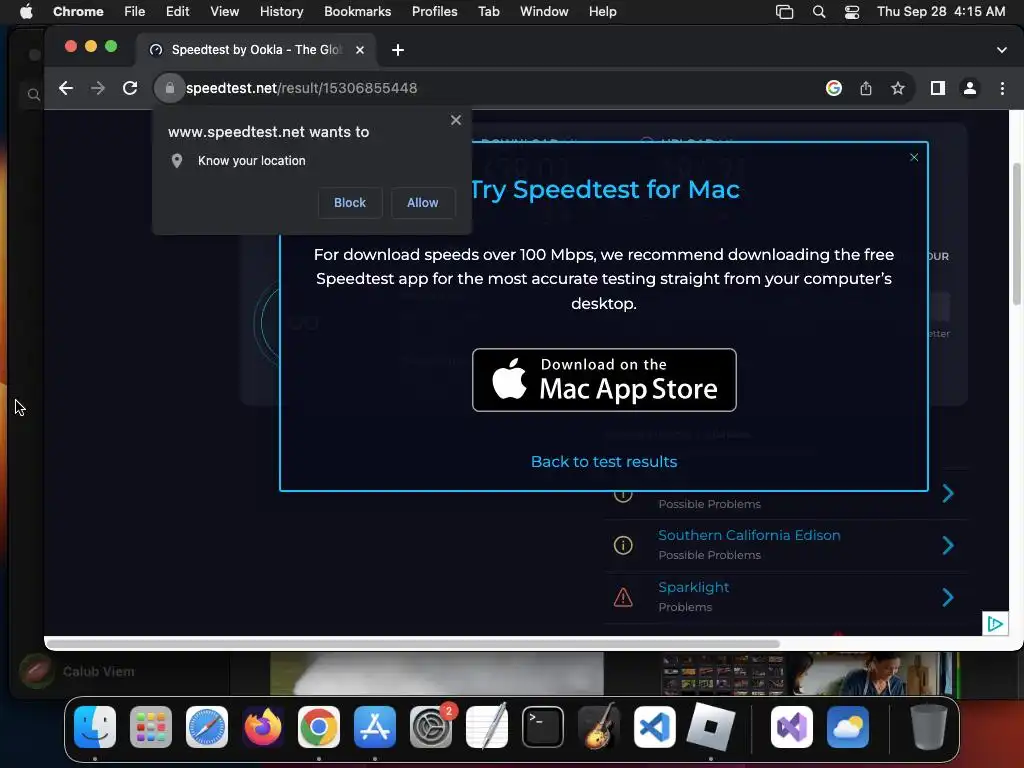
Task: Open the History menu
Action: pos(281,12)
